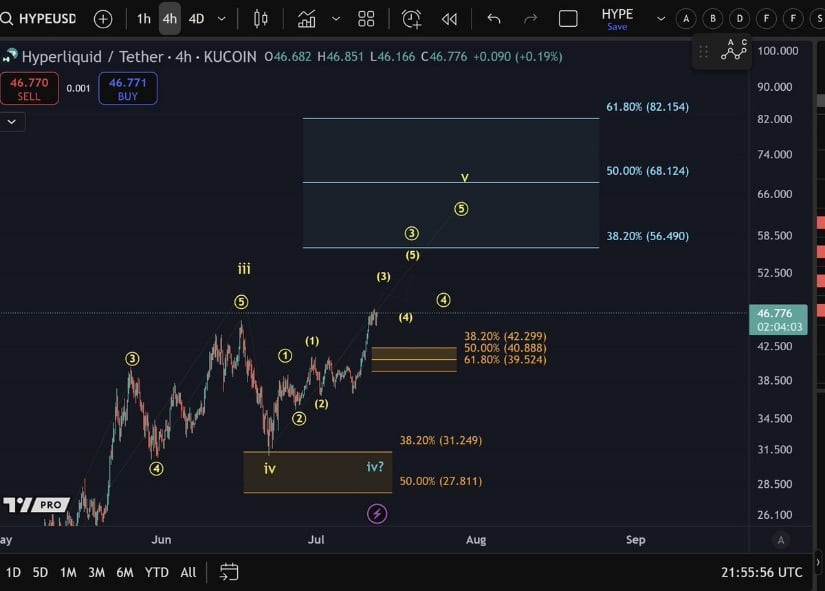This screenshot has width=825, height=591.
Task: Create a new alert with the clock icon
Action: [x=411, y=19]
